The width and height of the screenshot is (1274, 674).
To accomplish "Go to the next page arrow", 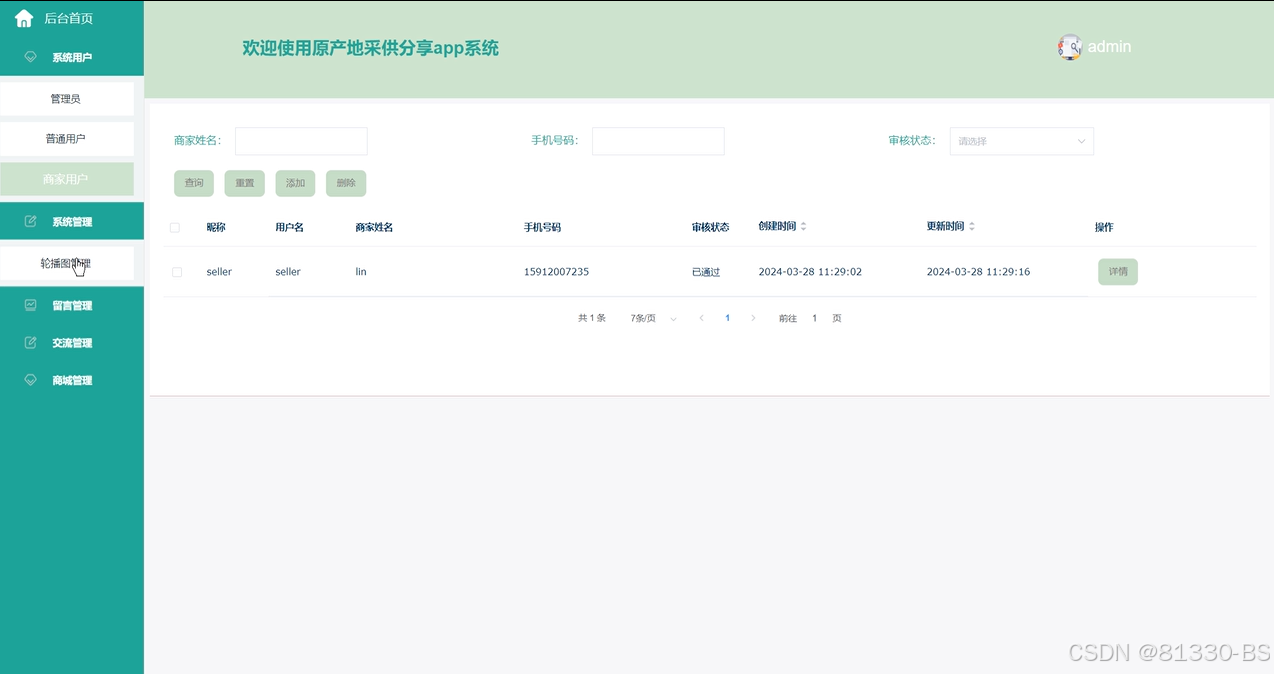I will [753, 318].
